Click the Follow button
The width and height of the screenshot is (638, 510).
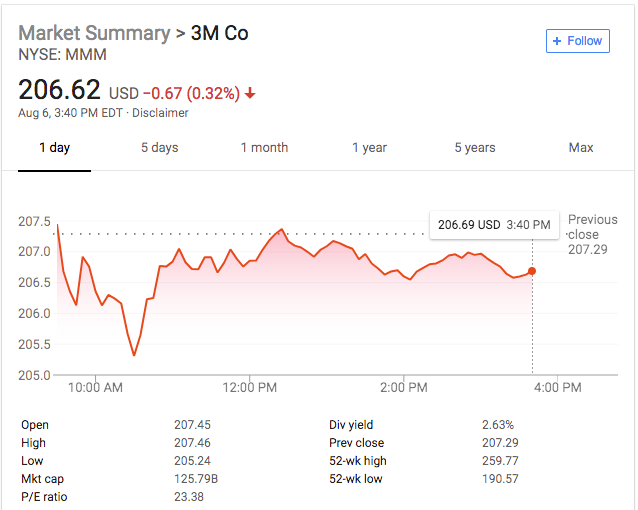pos(577,41)
